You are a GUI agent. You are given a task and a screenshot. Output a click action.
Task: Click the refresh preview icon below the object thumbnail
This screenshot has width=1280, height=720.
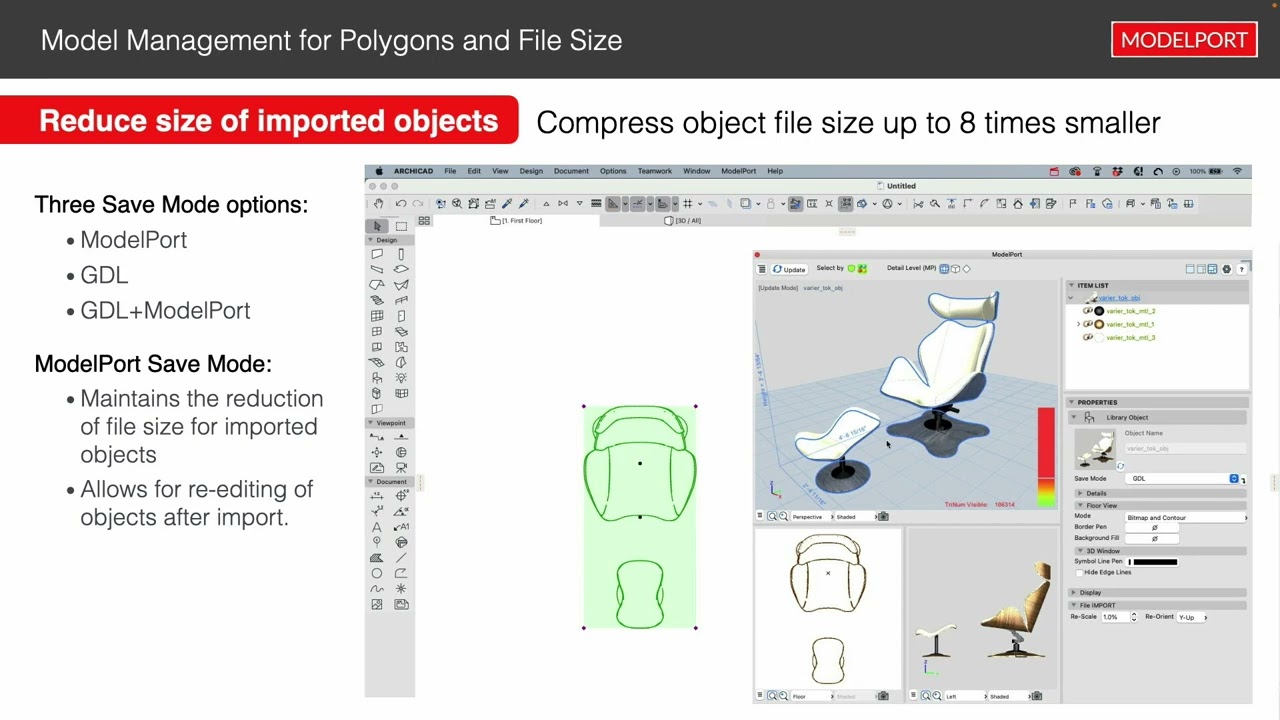1120,466
